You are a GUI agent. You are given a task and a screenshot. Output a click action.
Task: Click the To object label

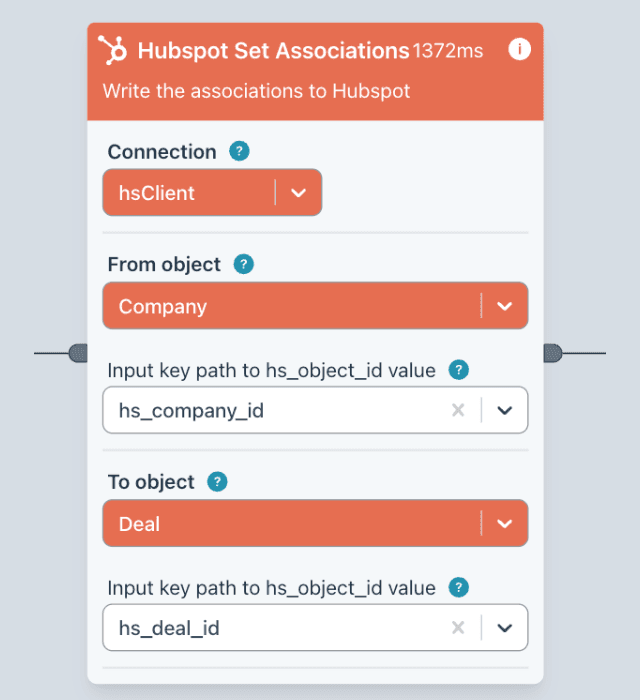151,482
